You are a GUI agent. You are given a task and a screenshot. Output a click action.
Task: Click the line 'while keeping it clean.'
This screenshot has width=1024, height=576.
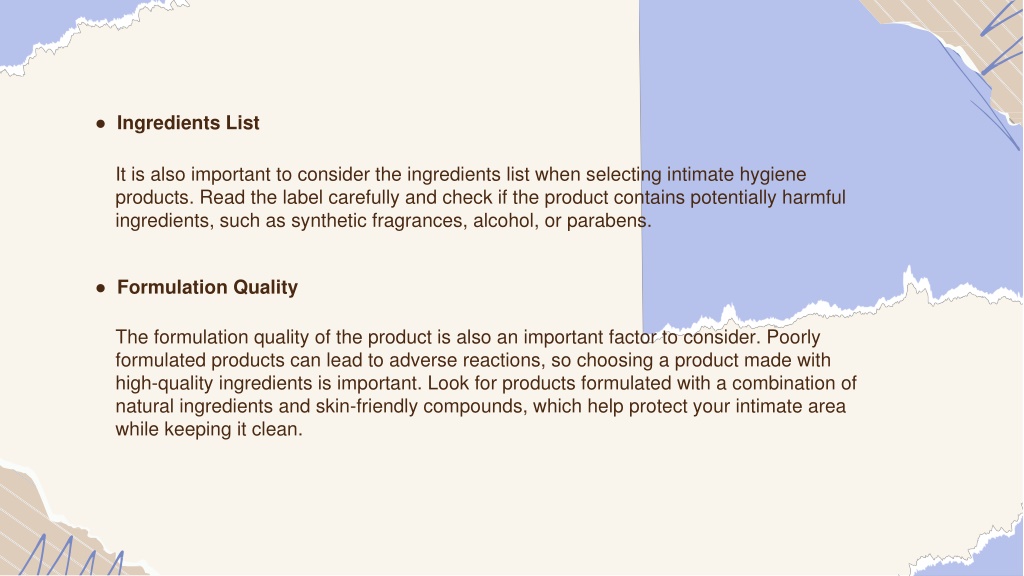[x=209, y=430]
